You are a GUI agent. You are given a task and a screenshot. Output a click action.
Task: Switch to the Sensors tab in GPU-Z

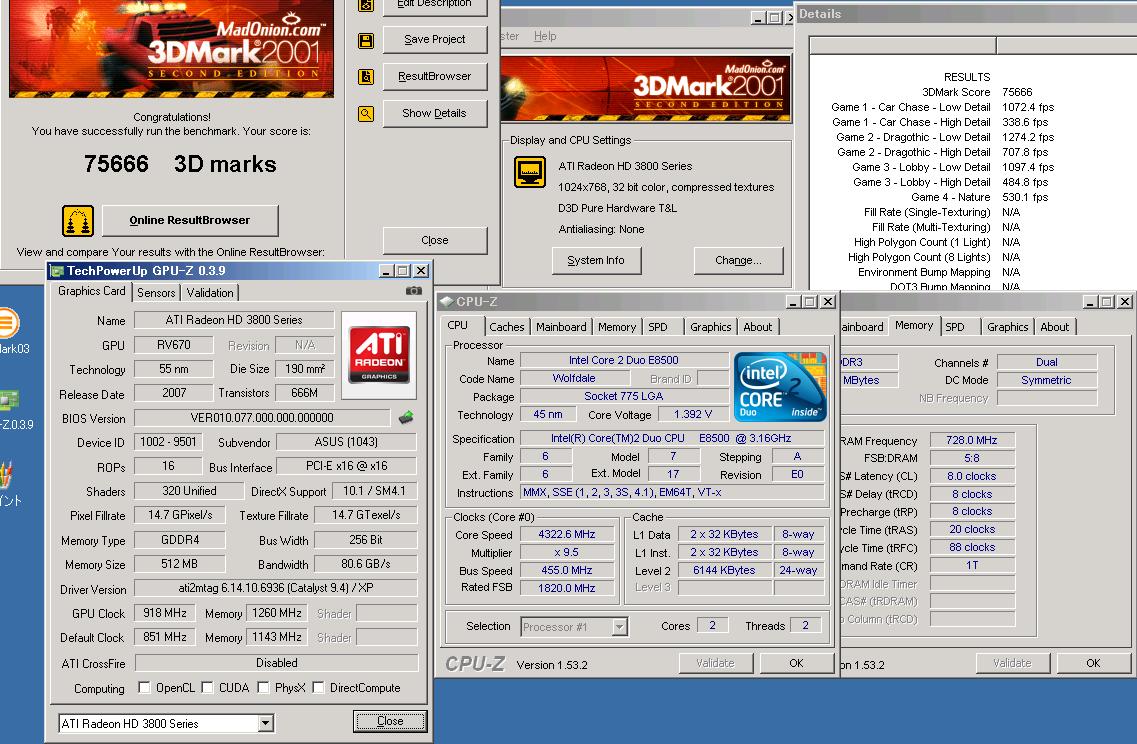pos(156,293)
